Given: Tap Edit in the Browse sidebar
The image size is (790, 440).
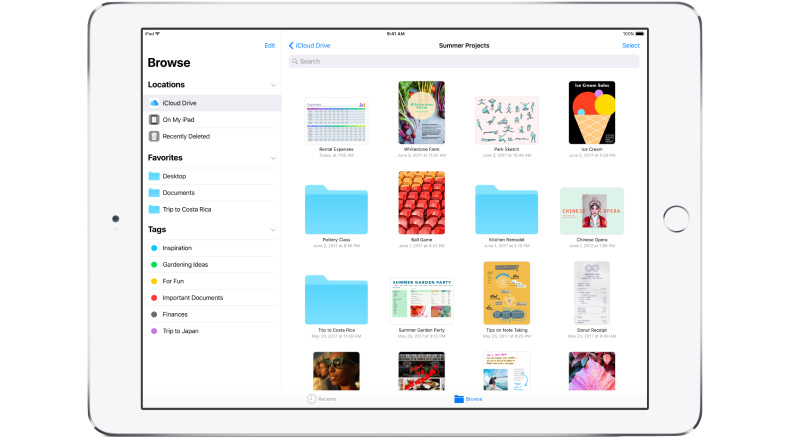Looking at the screenshot, I should pos(270,45).
